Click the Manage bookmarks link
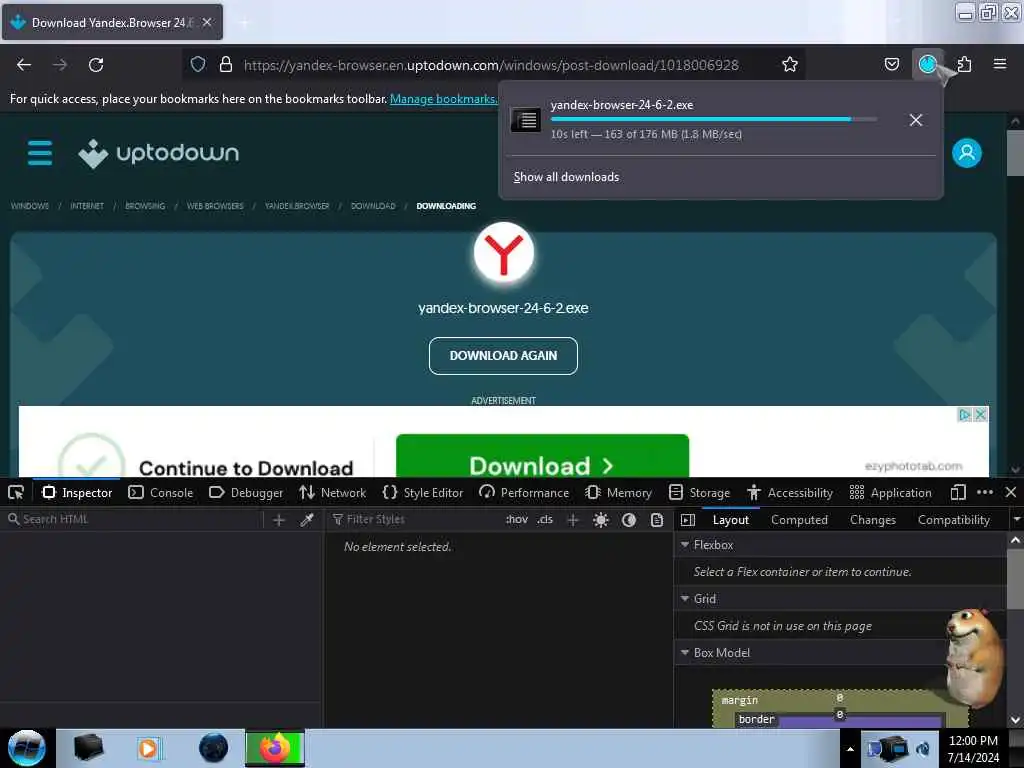Viewport: 1024px width, 768px height. pyautogui.click(x=443, y=99)
